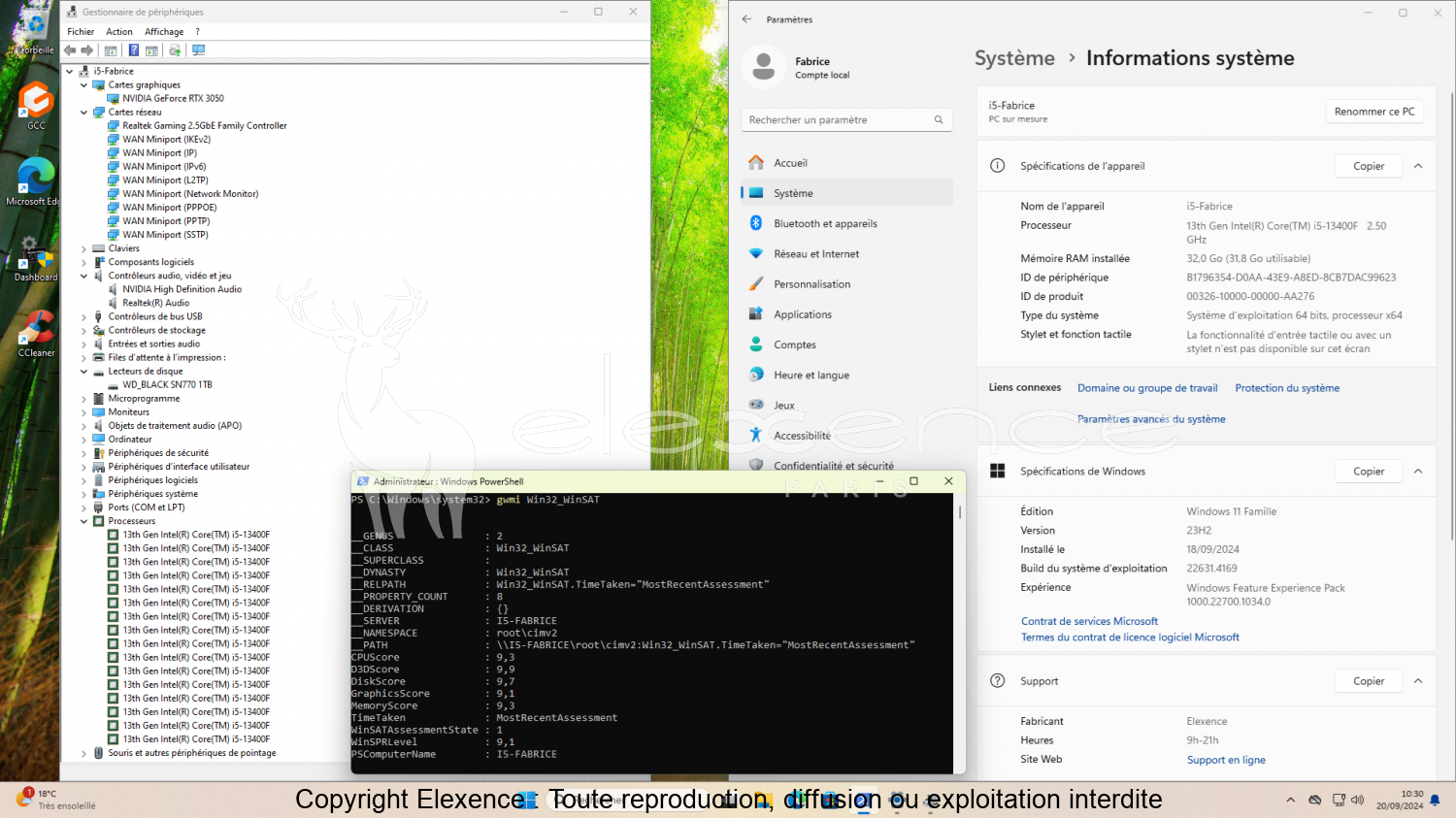Screen dimensions: 1456x818
Task: Click the Rechercher un paramètre search field
Action: pyautogui.click(x=846, y=119)
